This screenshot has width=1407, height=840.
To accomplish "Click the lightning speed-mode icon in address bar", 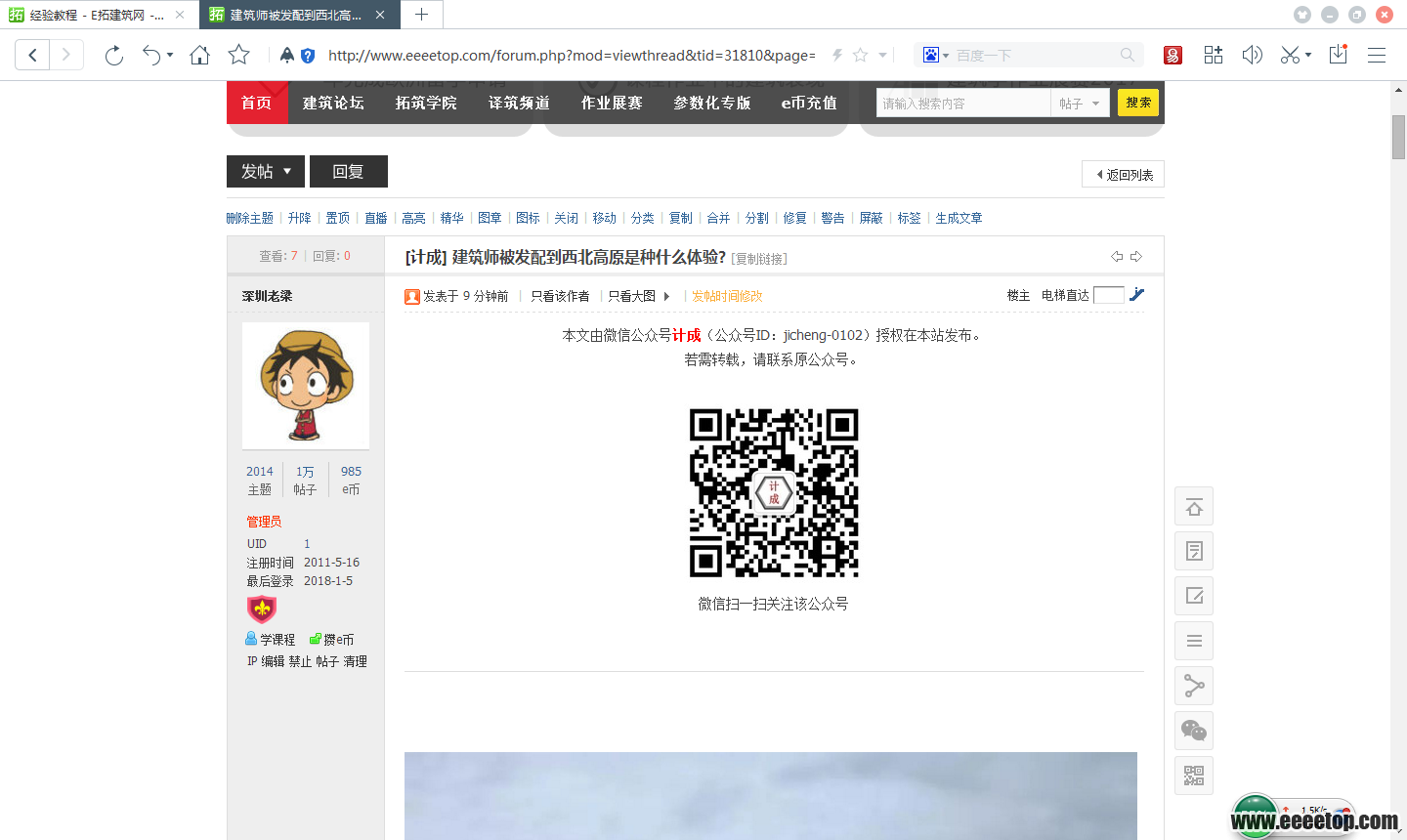I will (x=837, y=56).
